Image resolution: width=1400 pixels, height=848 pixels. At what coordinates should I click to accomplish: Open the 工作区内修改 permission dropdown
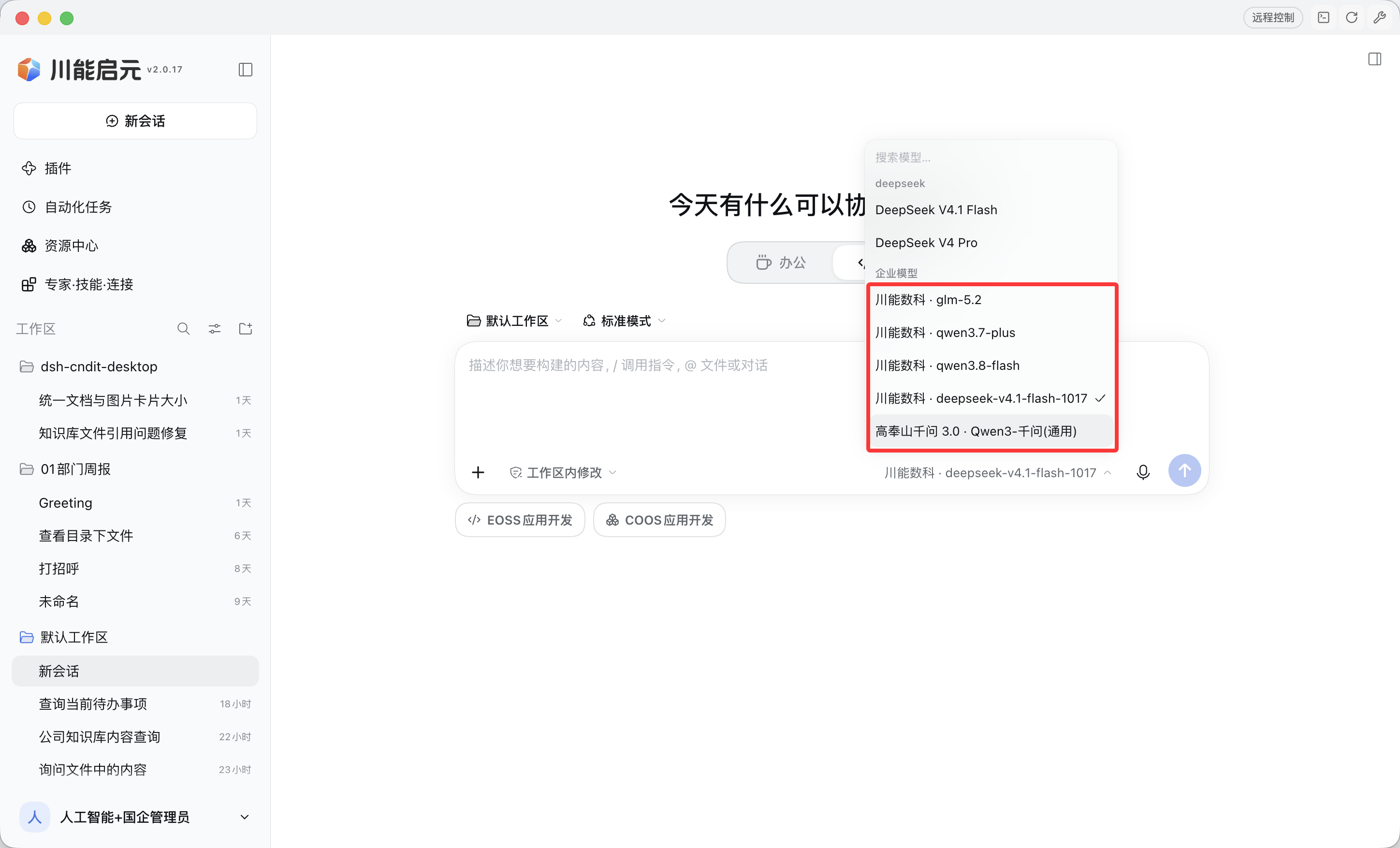click(x=563, y=472)
